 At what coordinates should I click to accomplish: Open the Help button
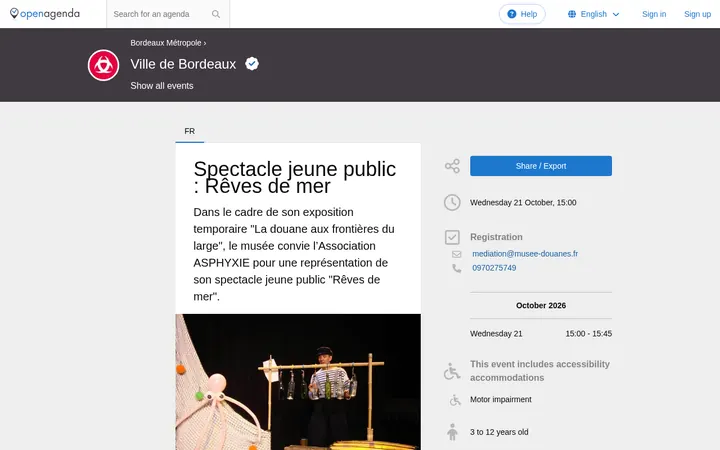pos(522,14)
